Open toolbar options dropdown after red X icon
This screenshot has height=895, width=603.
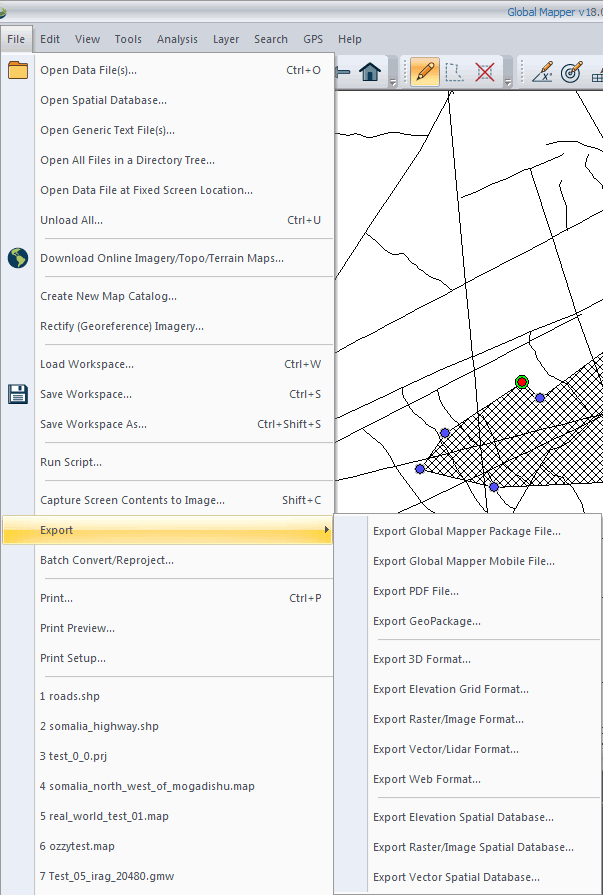click(x=508, y=82)
